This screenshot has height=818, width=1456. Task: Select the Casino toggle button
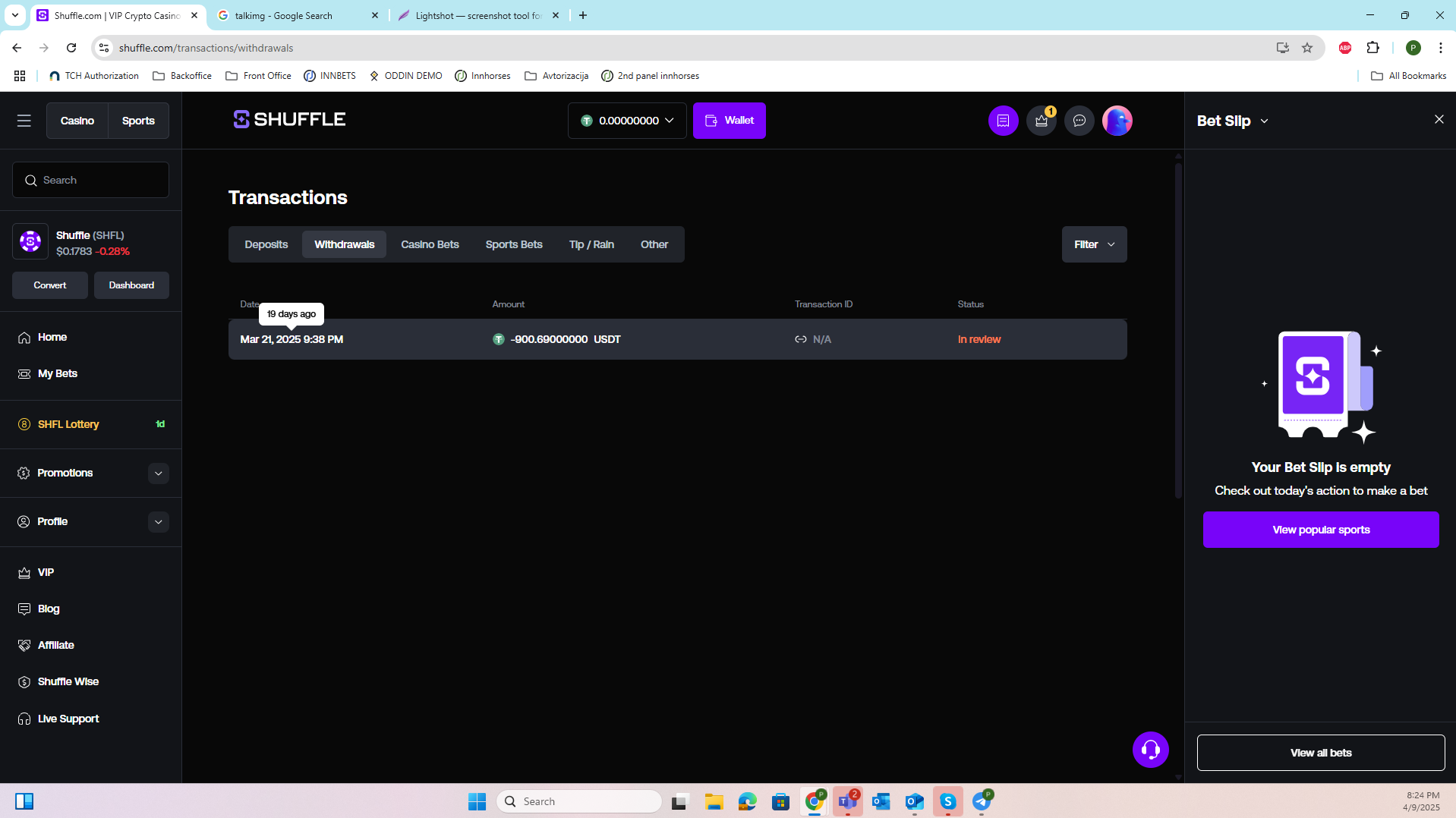77,121
